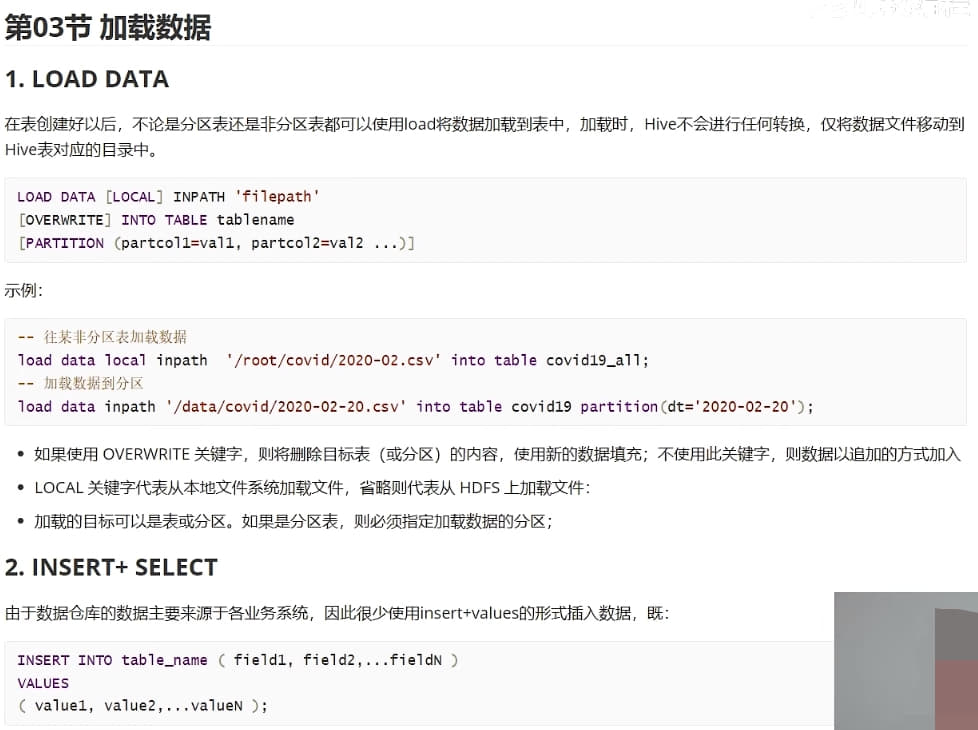Click the "1. LOAD DATA" section heading
The width and height of the screenshot is (978, 730).
click(x=87, y=79)
